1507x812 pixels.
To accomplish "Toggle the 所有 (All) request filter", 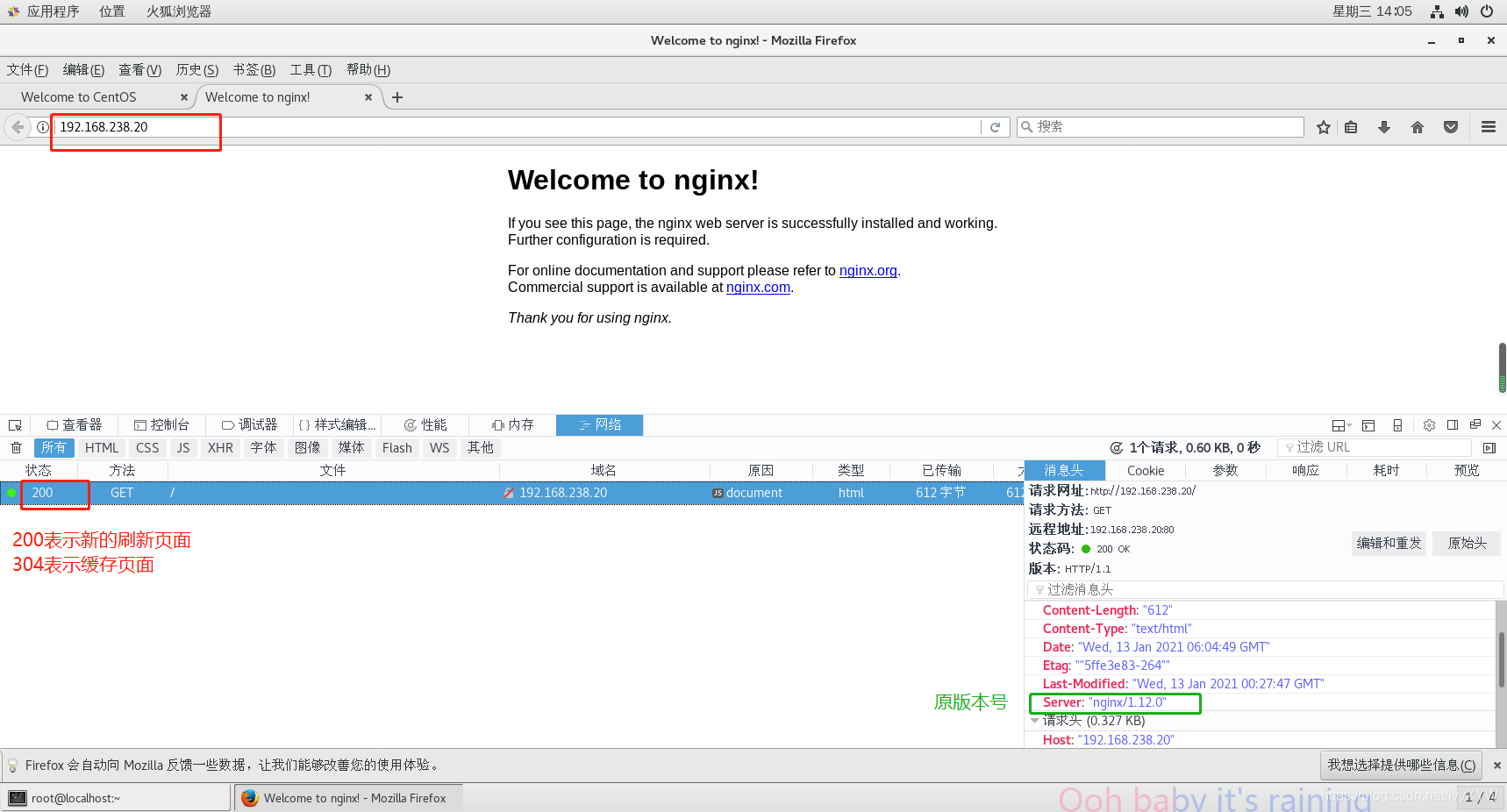I will 54,448.
